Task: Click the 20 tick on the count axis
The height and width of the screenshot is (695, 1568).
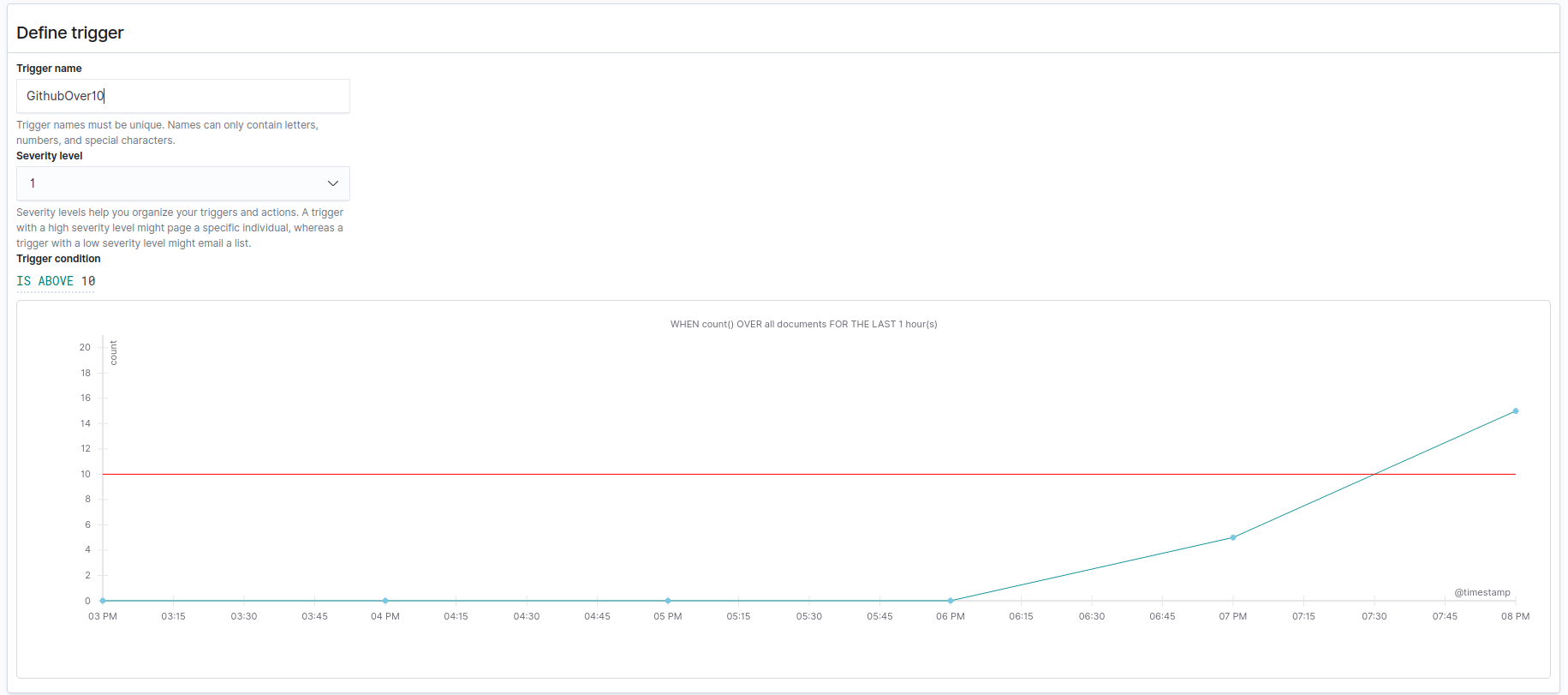Action: [x=85, y=347]
